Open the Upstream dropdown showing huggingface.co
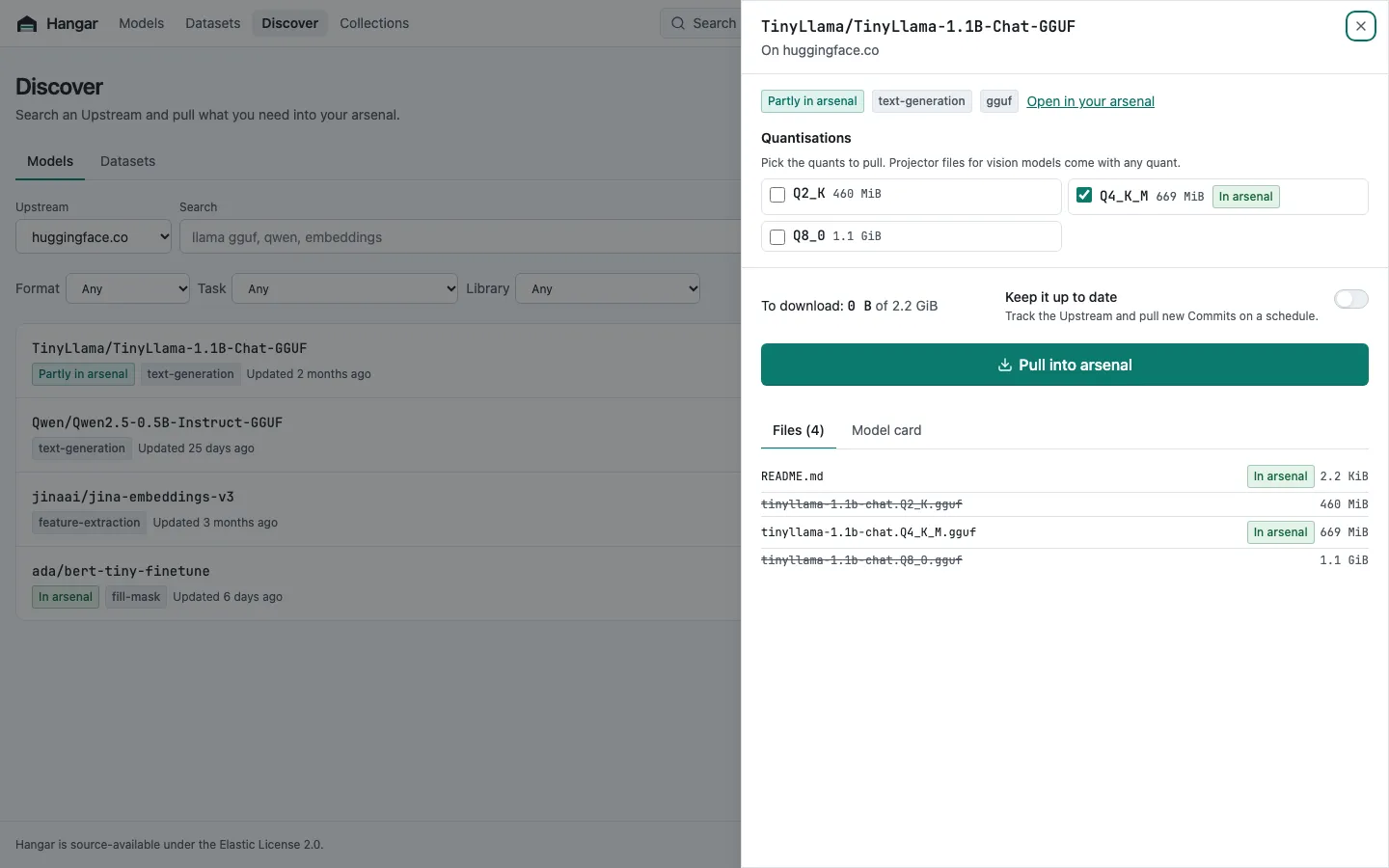The height and width of the screenshot is (868, 1389). tap(94, 237)
